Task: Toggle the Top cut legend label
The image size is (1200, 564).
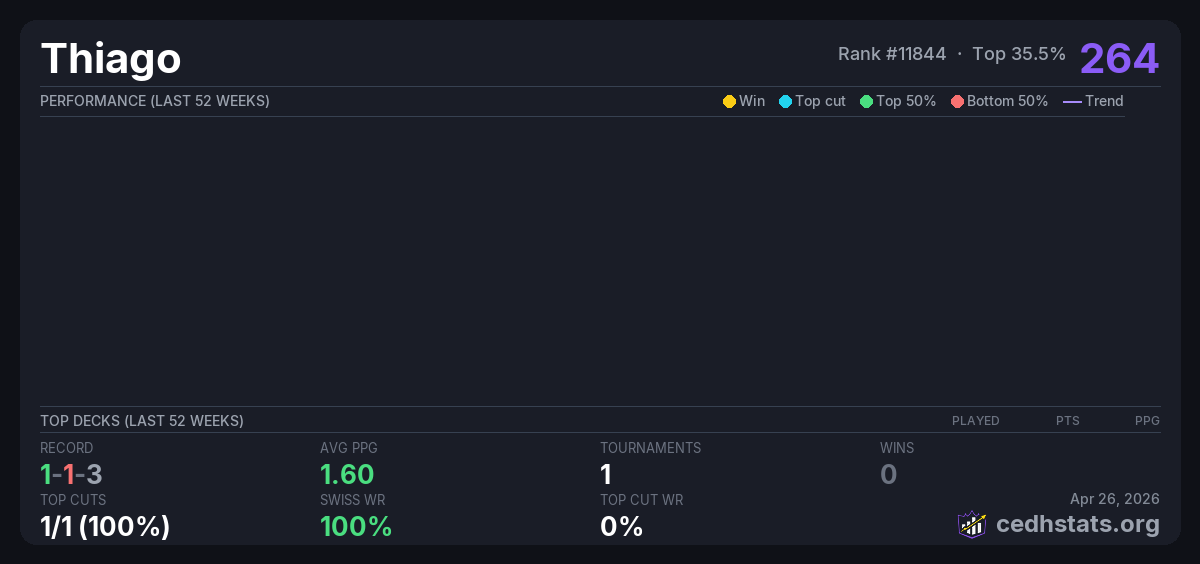Action: 820,101
